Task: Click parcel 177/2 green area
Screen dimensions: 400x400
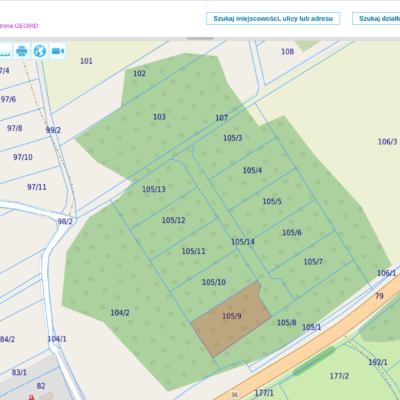Action: 339,376
